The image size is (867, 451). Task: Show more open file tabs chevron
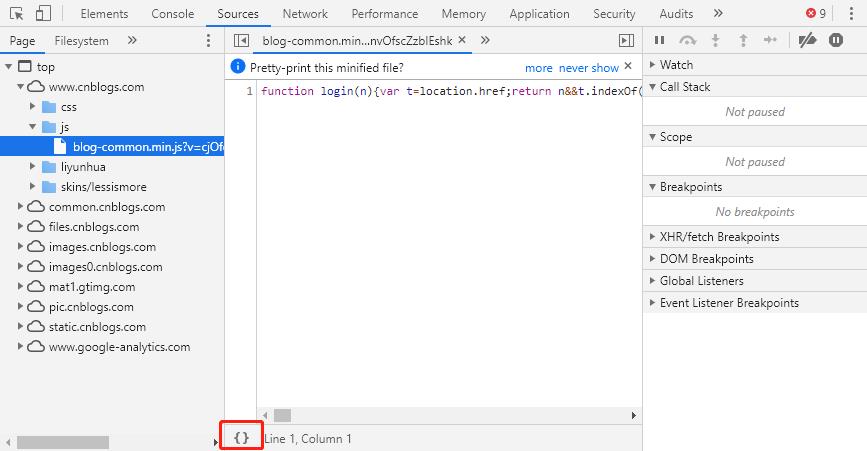pos(485,40)
